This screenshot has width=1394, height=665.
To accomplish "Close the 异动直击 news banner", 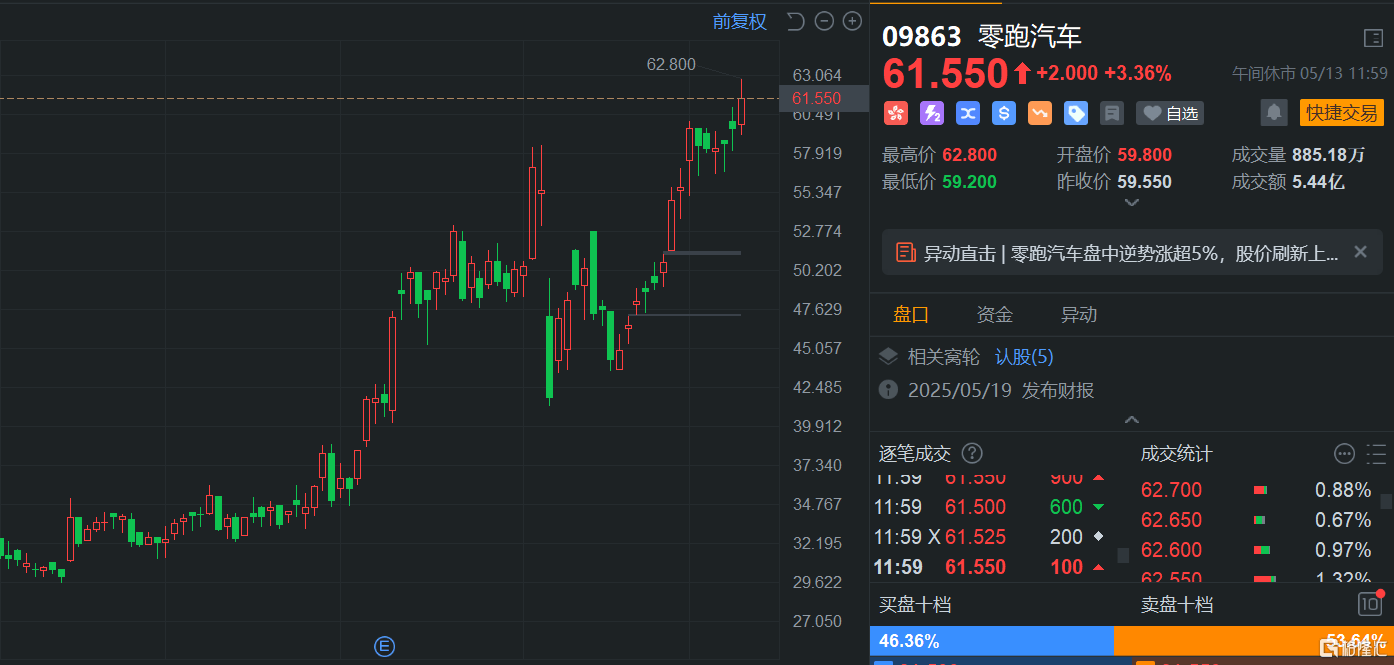I will (x=1360, y=252).
